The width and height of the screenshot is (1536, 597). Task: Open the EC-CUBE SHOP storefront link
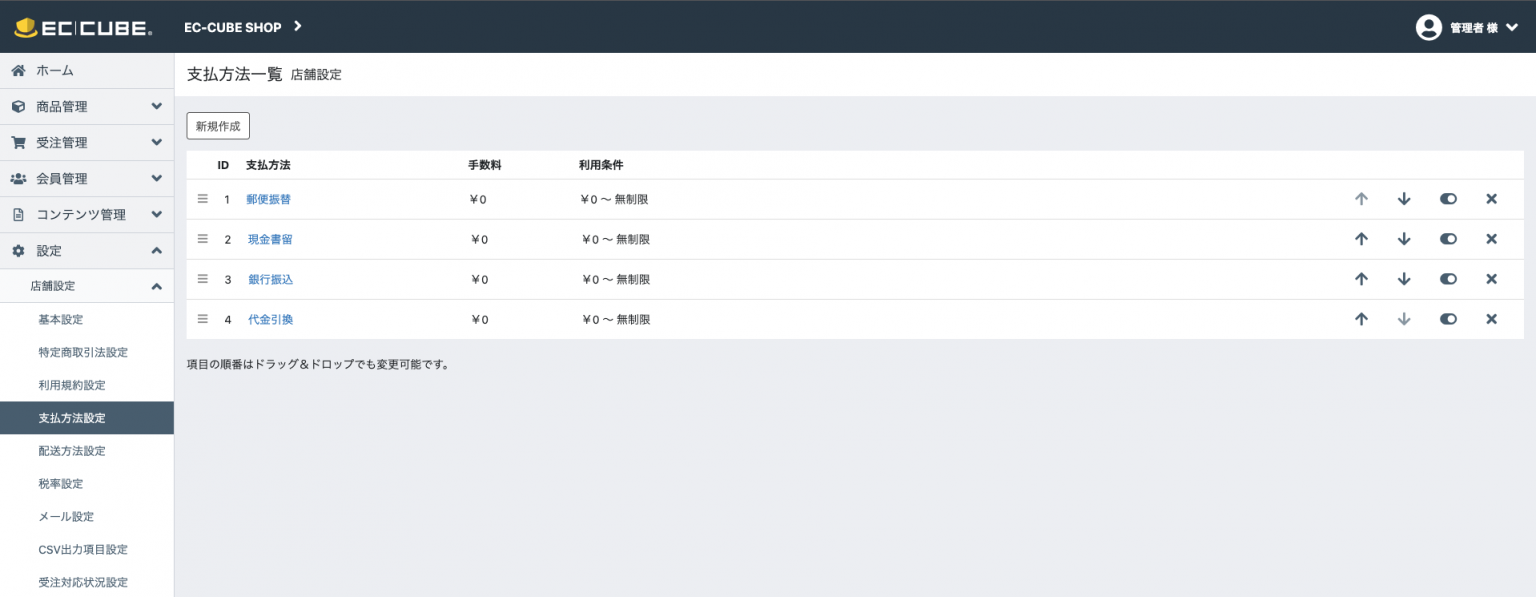coord(243,27)
